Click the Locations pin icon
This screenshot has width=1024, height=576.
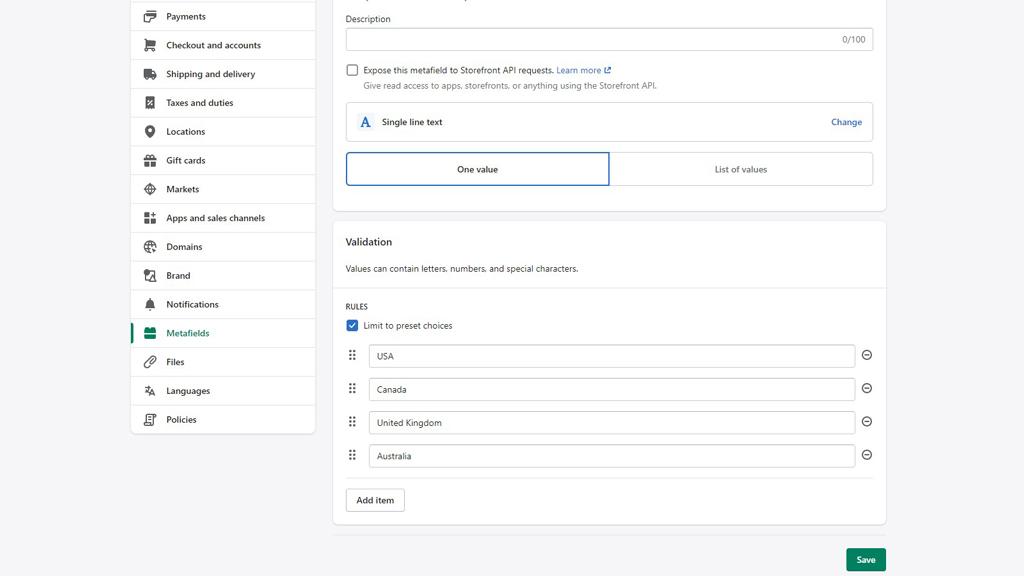150,132
